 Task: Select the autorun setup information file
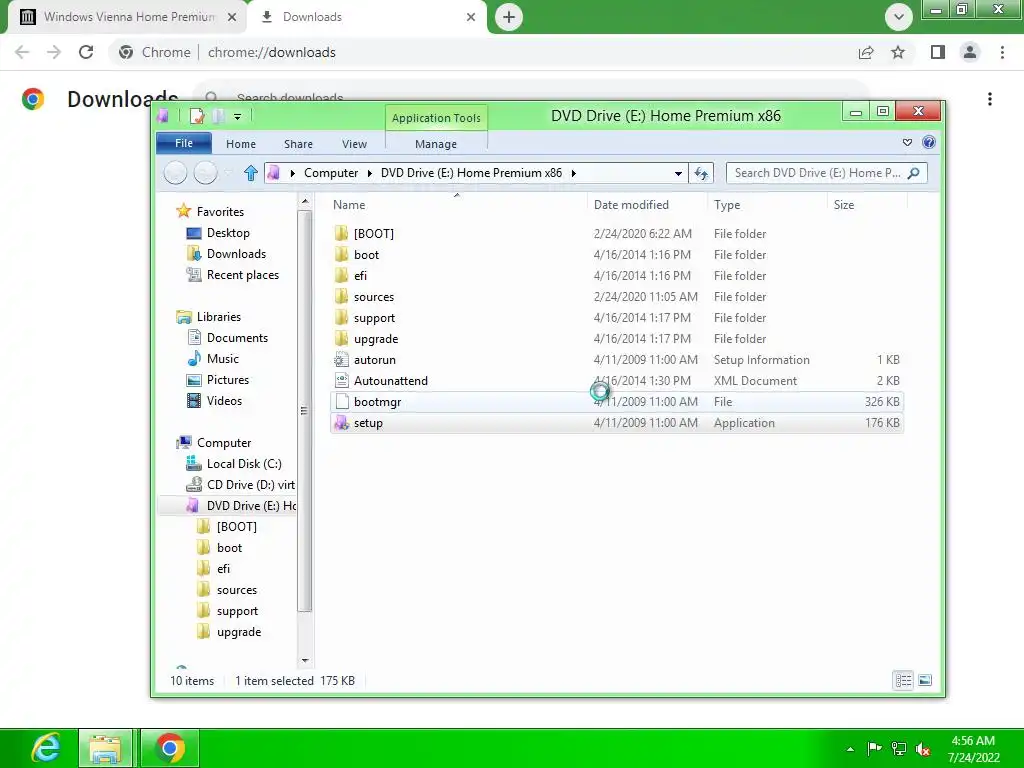point(617,360)
